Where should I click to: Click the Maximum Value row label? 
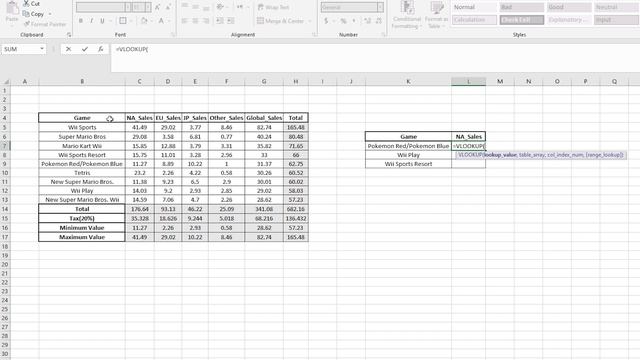pyautogui.click(x=82, y=237)
